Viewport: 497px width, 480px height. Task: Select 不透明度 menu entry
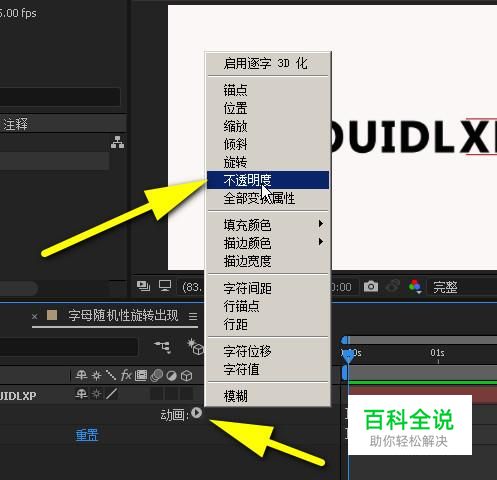(x=268, y=180)
